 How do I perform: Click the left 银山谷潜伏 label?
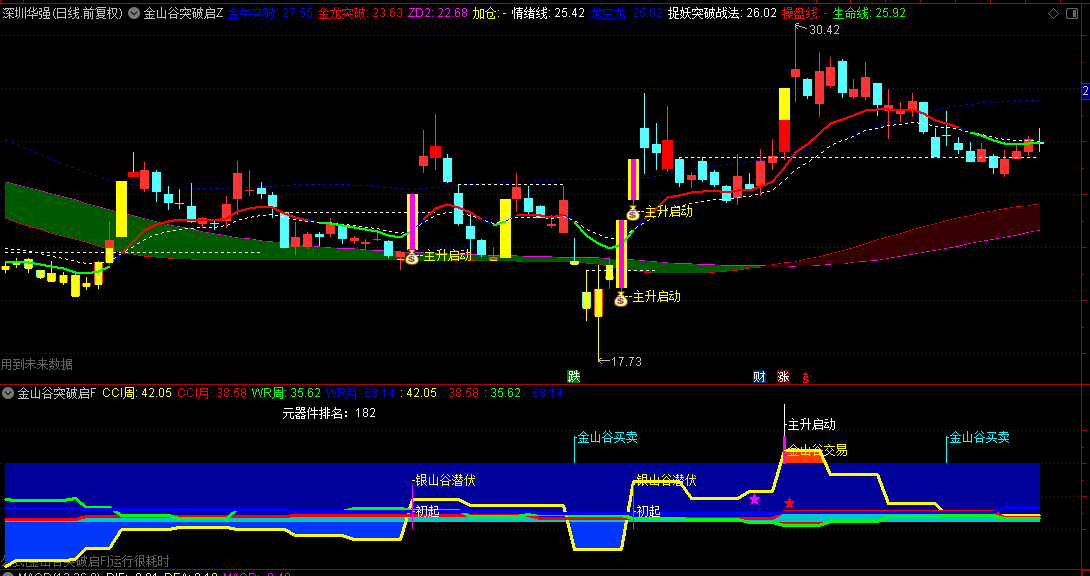446,481
